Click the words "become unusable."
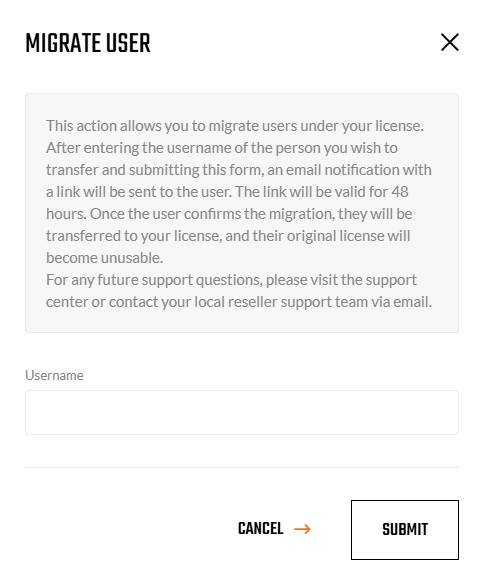 click(x=104, y=258)
